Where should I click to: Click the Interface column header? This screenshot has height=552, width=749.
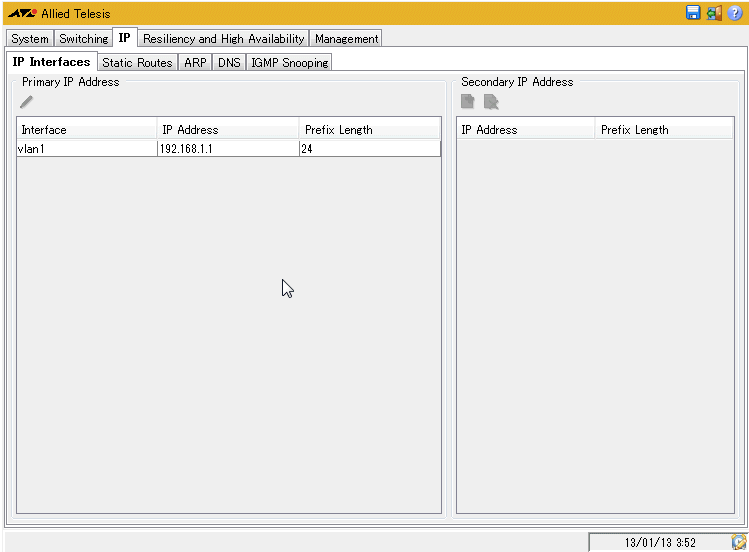pyautogui.click(x=86, y=129)
